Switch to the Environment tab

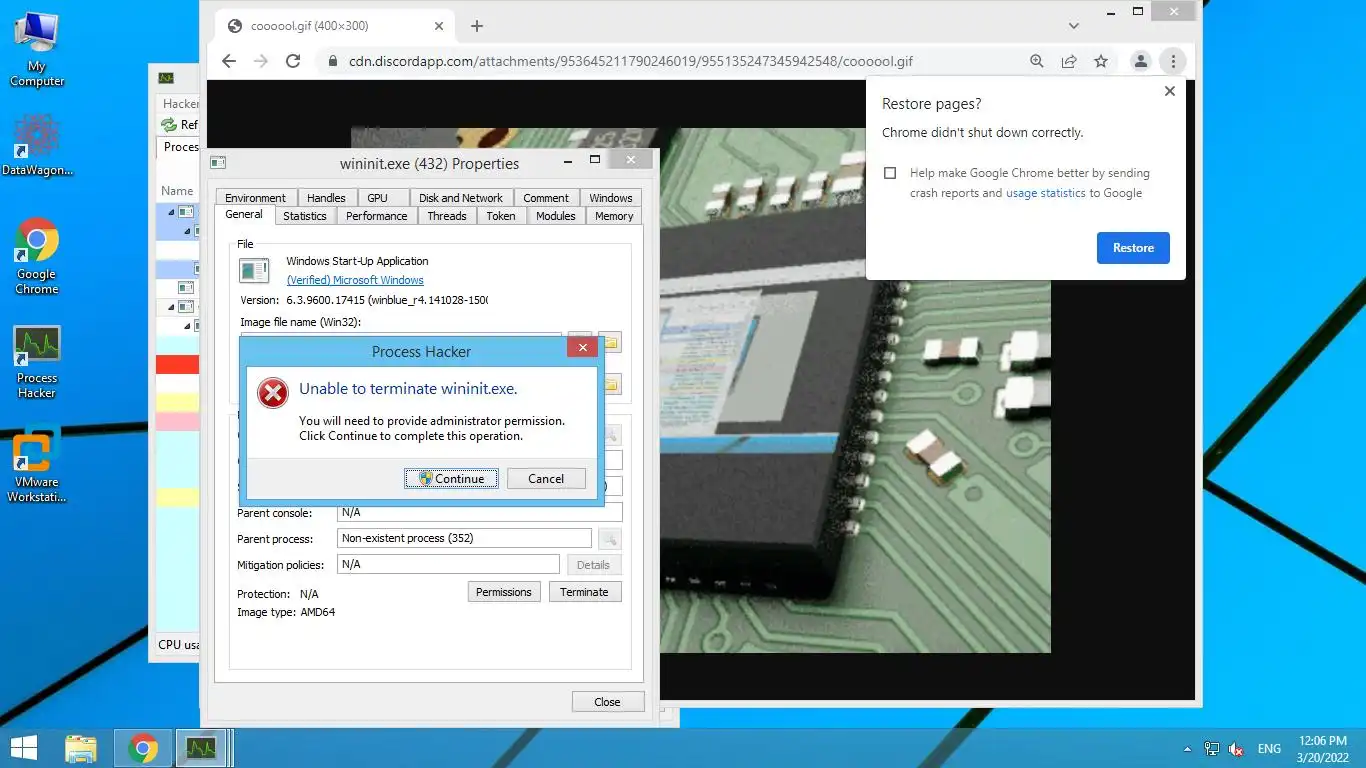[x=255, y=198]
